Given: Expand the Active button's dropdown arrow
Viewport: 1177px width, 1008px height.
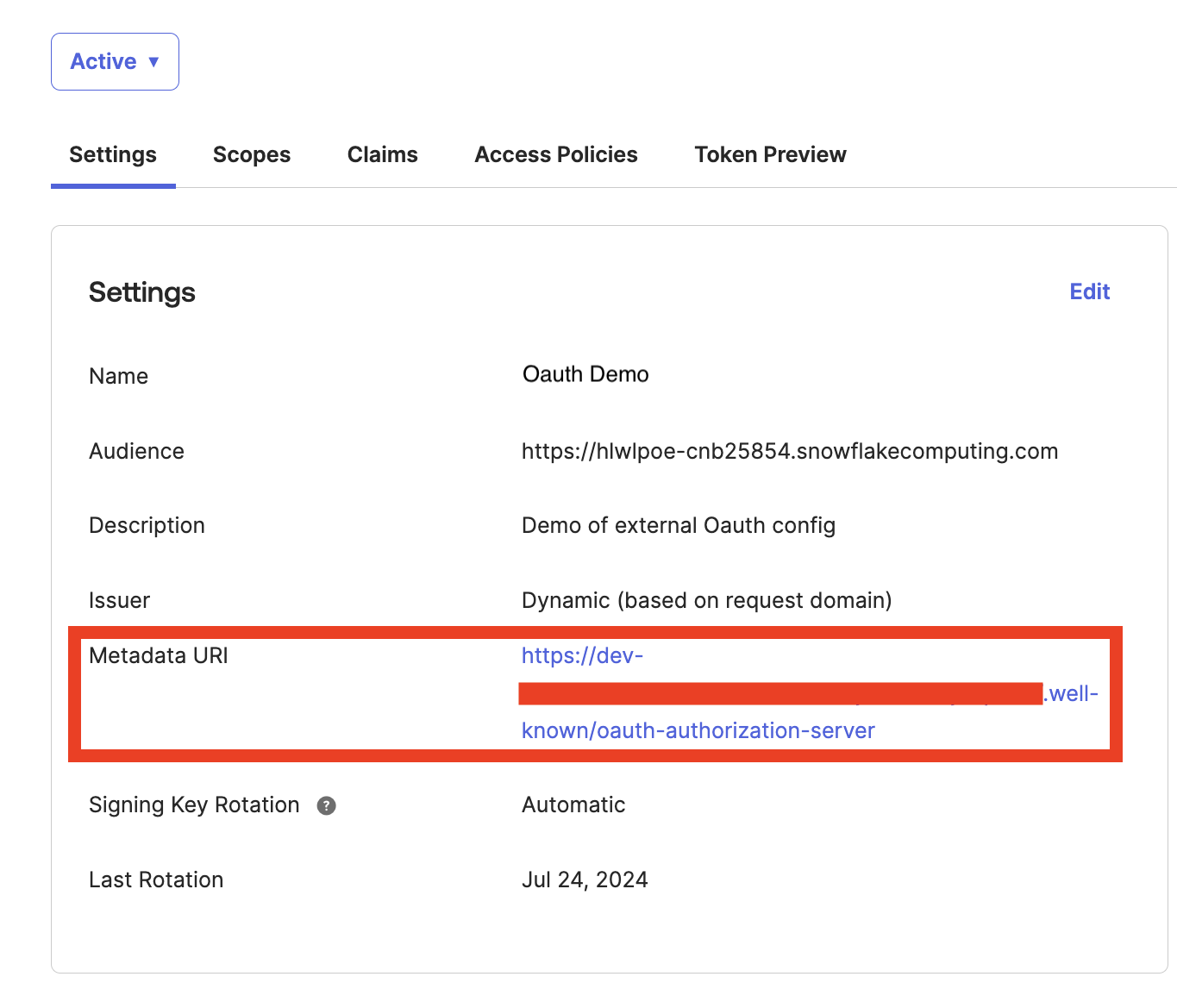Looking at the screenshot, I should click(x=155, y=61).
